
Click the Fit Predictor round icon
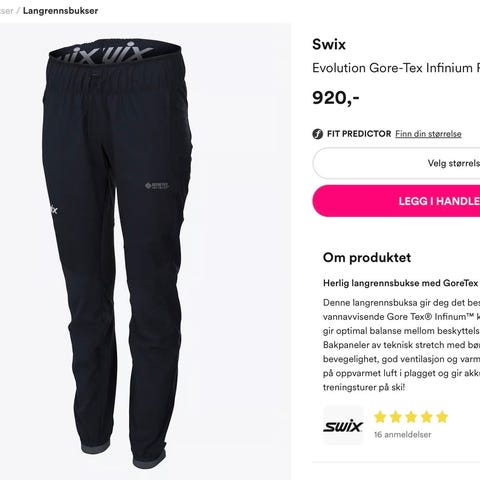pos(317,134)
